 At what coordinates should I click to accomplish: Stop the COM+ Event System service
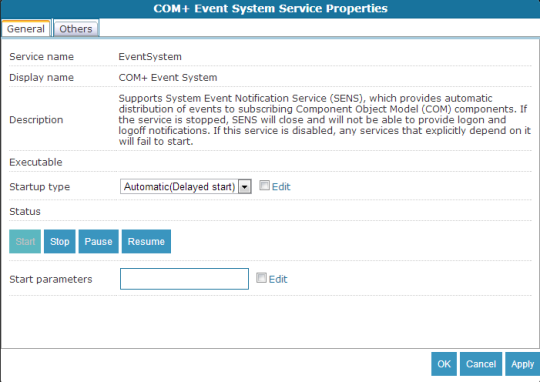point(60,241)
